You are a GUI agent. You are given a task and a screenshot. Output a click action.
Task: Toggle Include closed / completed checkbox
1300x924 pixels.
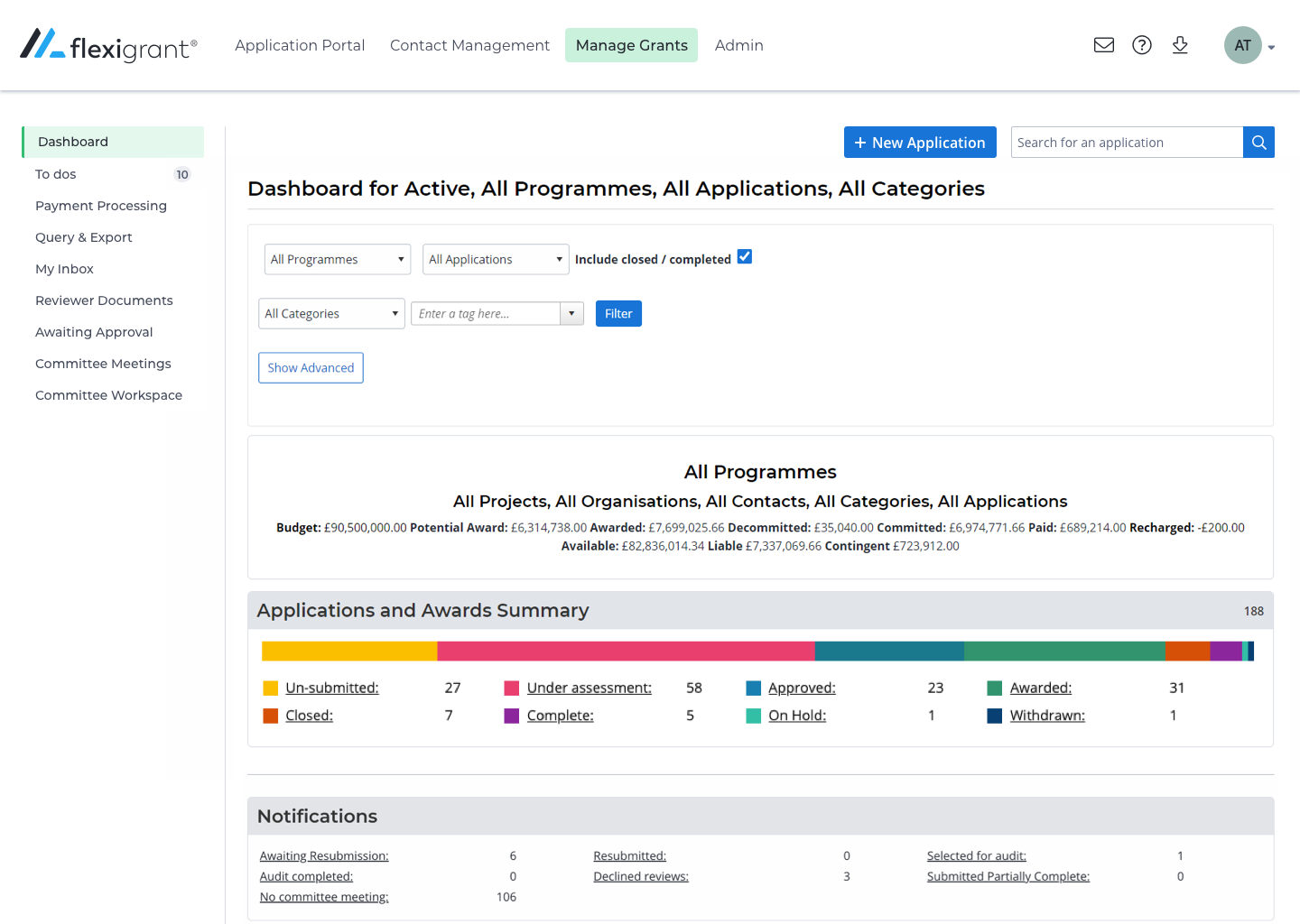point(745,257)
